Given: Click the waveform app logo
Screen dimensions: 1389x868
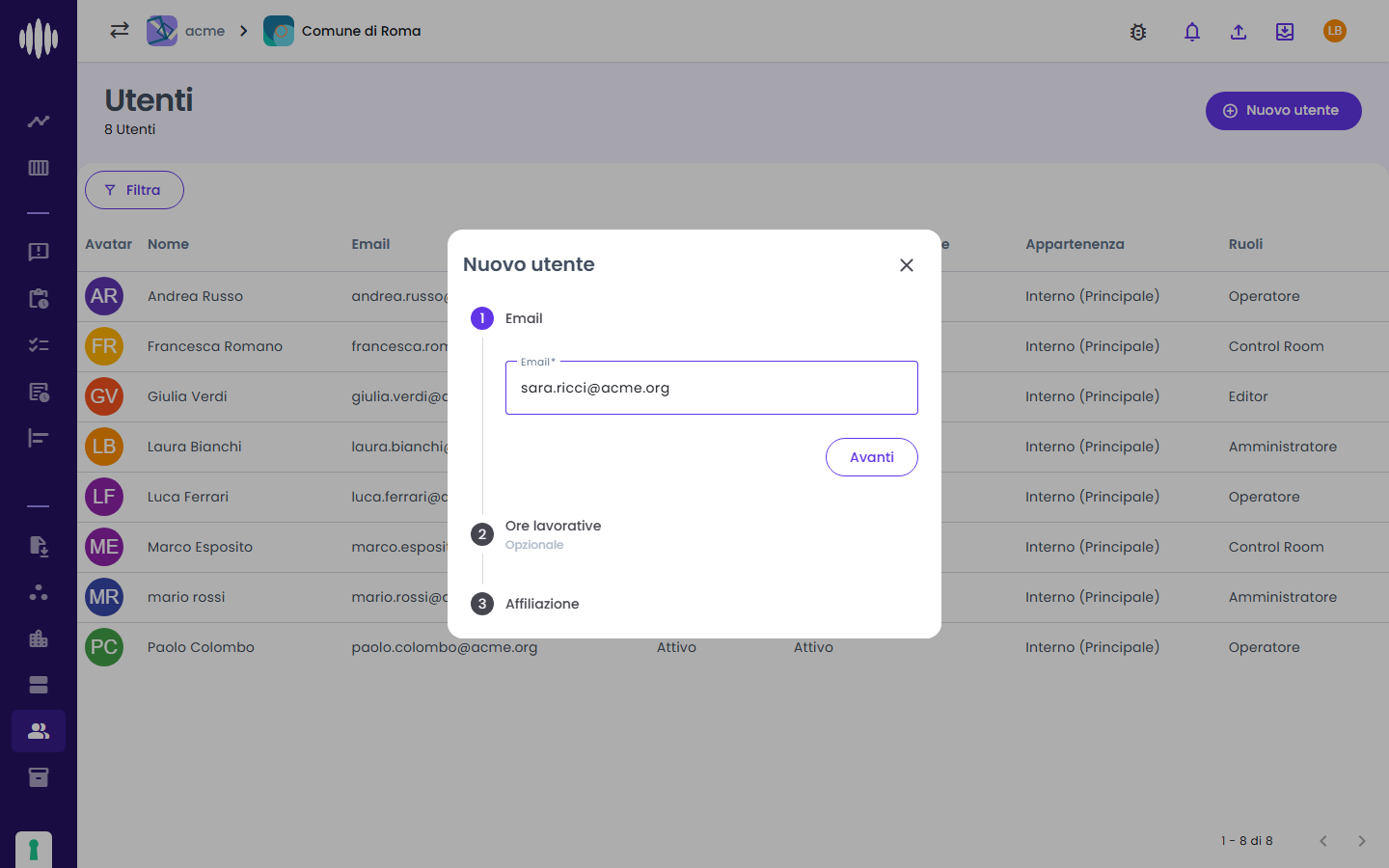Looking at the screenshot, I should click(x=39, y=39).
